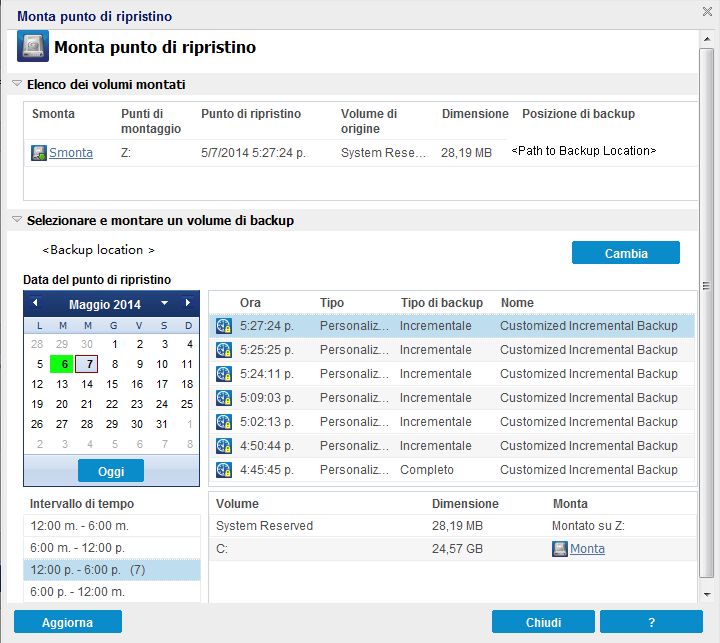Click the Monta link for C:

click(x=587, y=549)
